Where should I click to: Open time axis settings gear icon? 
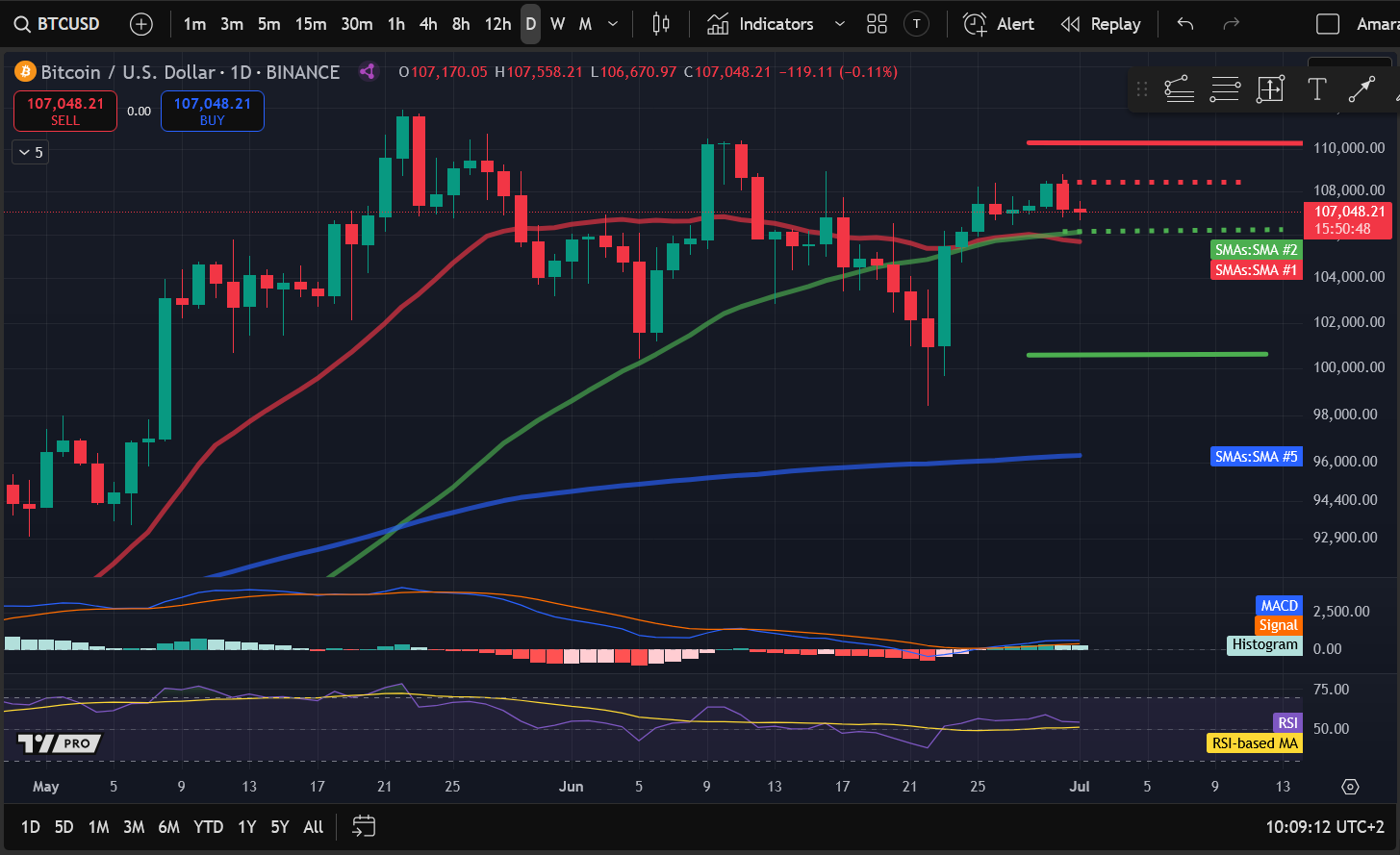click(x=1350, y=787)
